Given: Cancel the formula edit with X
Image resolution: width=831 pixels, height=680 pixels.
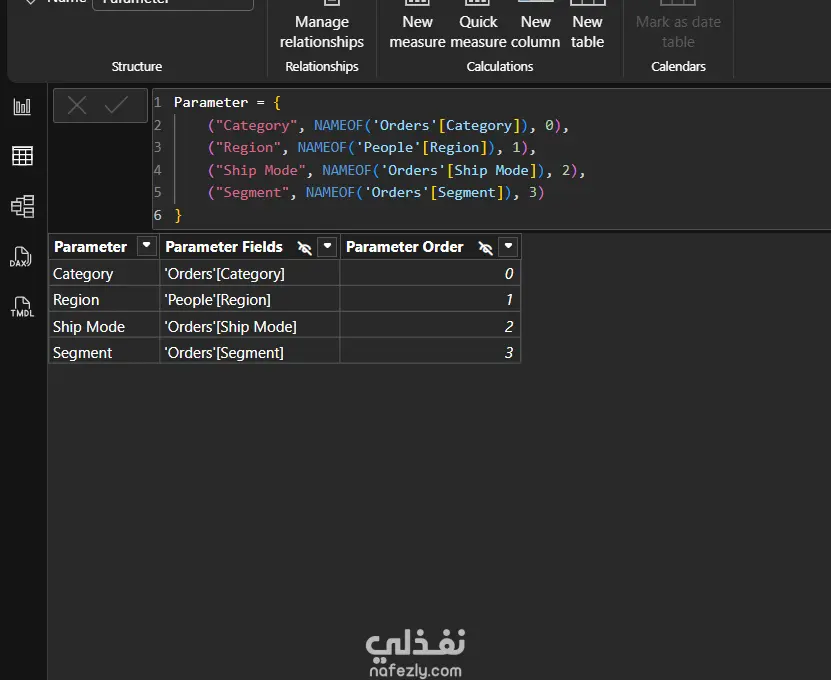Looking at the screenshot, I should [77, 105].
